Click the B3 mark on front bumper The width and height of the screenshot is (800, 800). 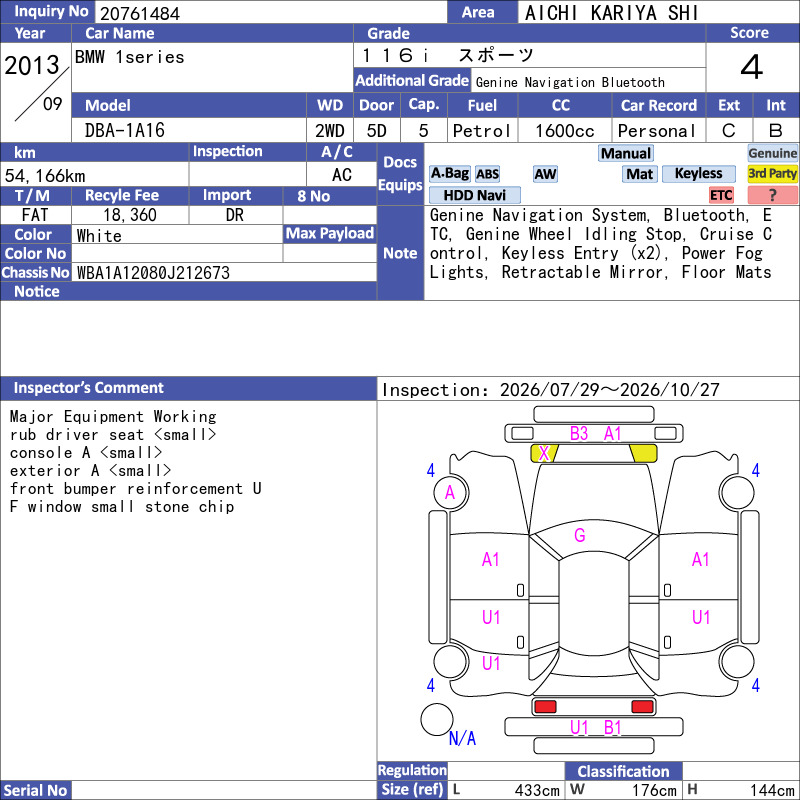pos(579,434)
